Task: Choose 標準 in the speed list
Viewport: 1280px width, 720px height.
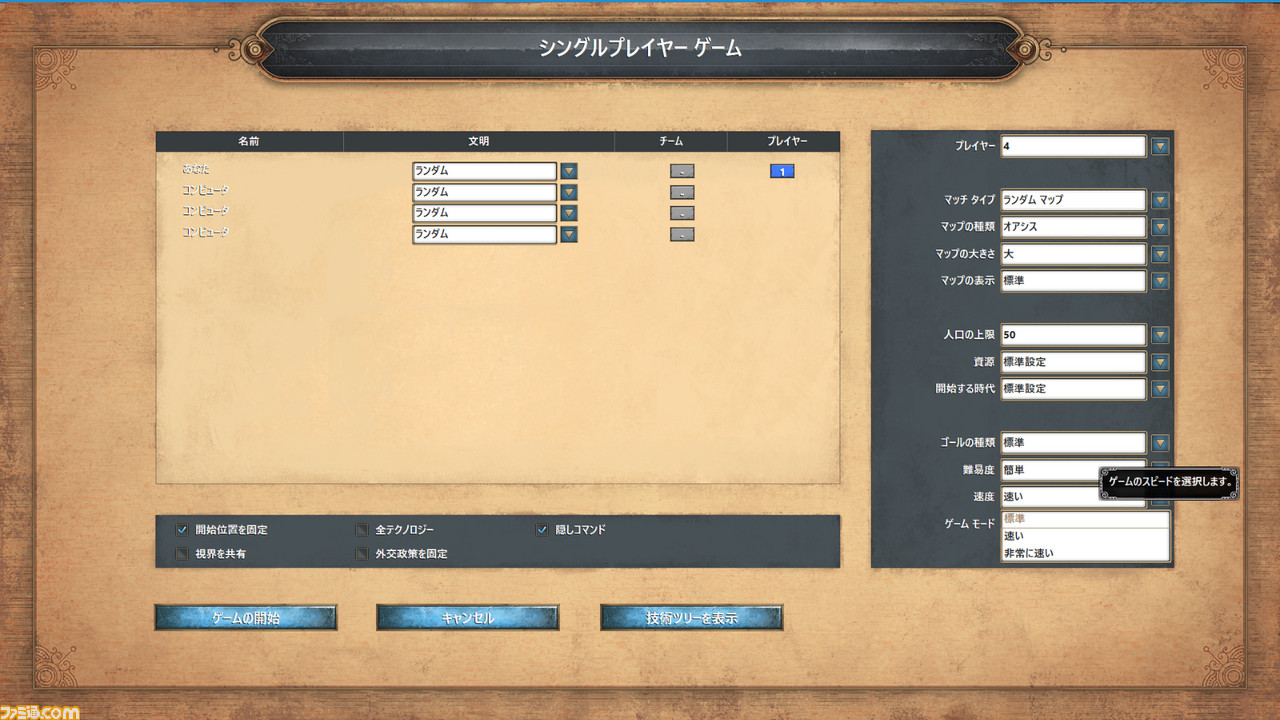Action: coord(1015,519)
